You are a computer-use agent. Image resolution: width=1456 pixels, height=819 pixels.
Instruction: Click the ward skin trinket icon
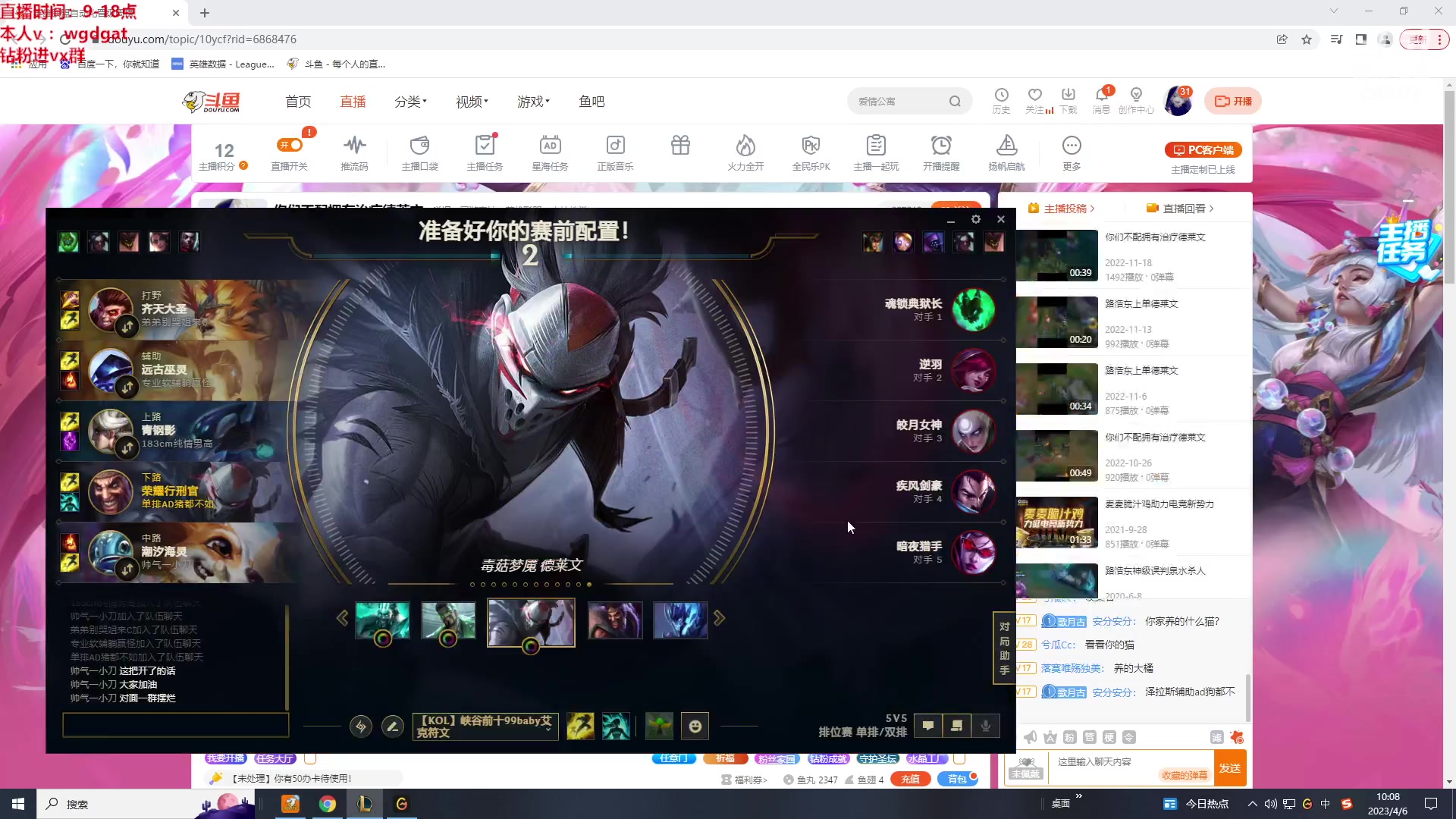658,726
